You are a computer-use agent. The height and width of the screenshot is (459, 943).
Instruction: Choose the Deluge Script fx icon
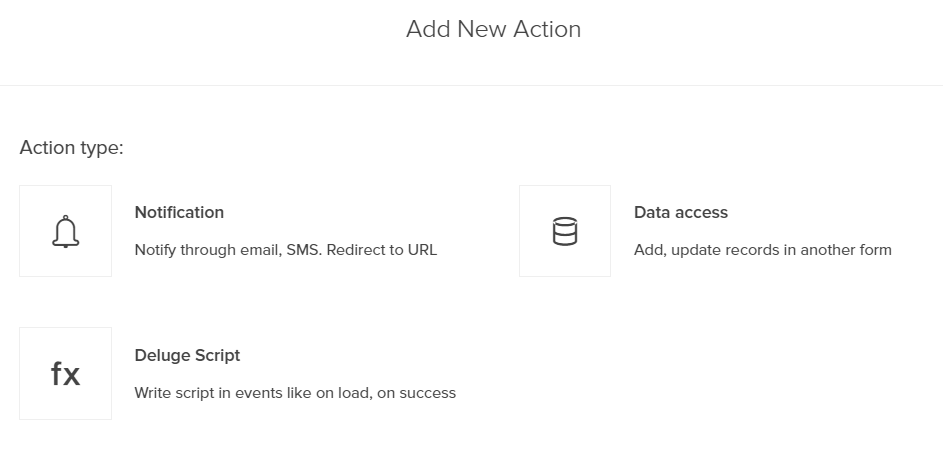pyautogui.click(x=65, y=374)
